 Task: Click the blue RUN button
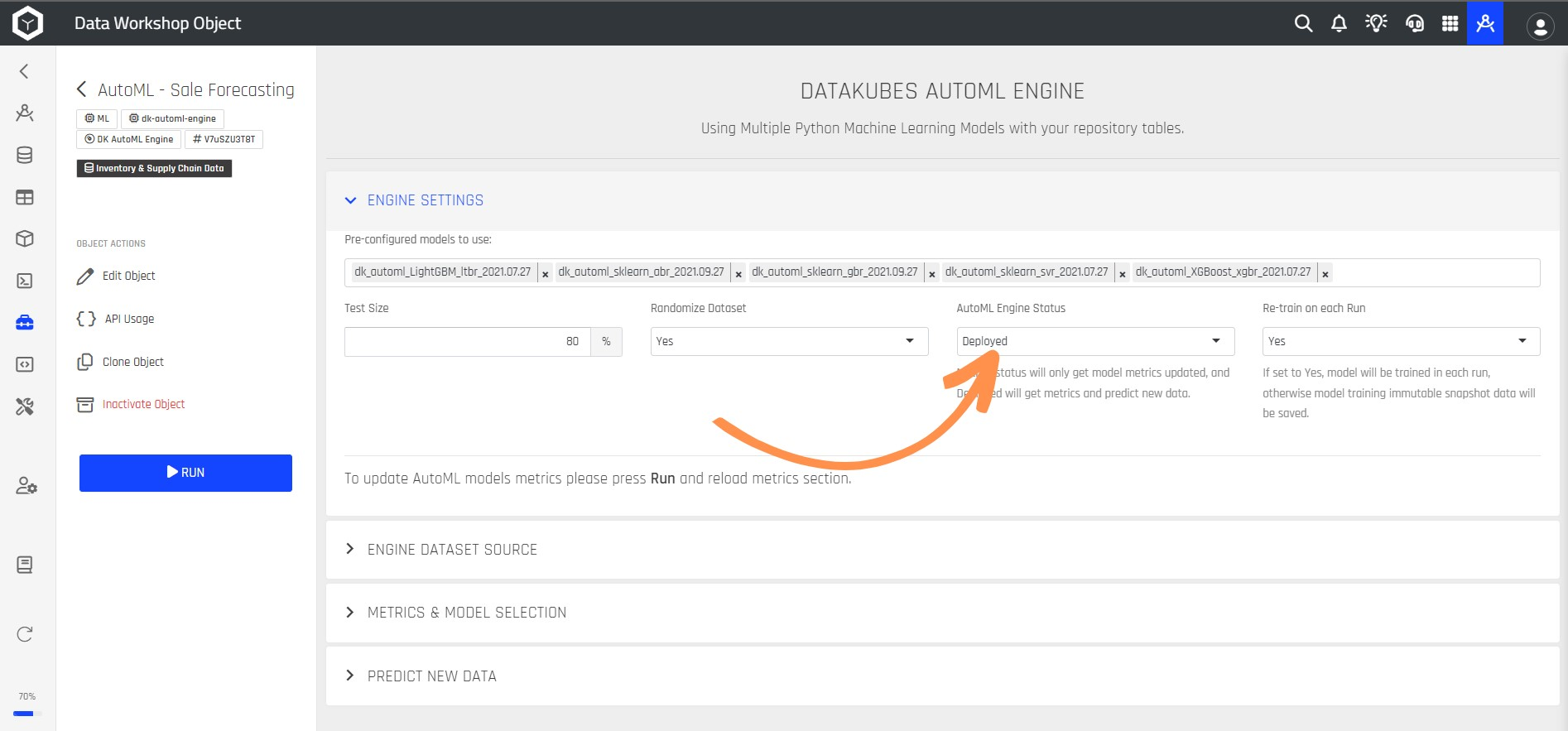185,473
